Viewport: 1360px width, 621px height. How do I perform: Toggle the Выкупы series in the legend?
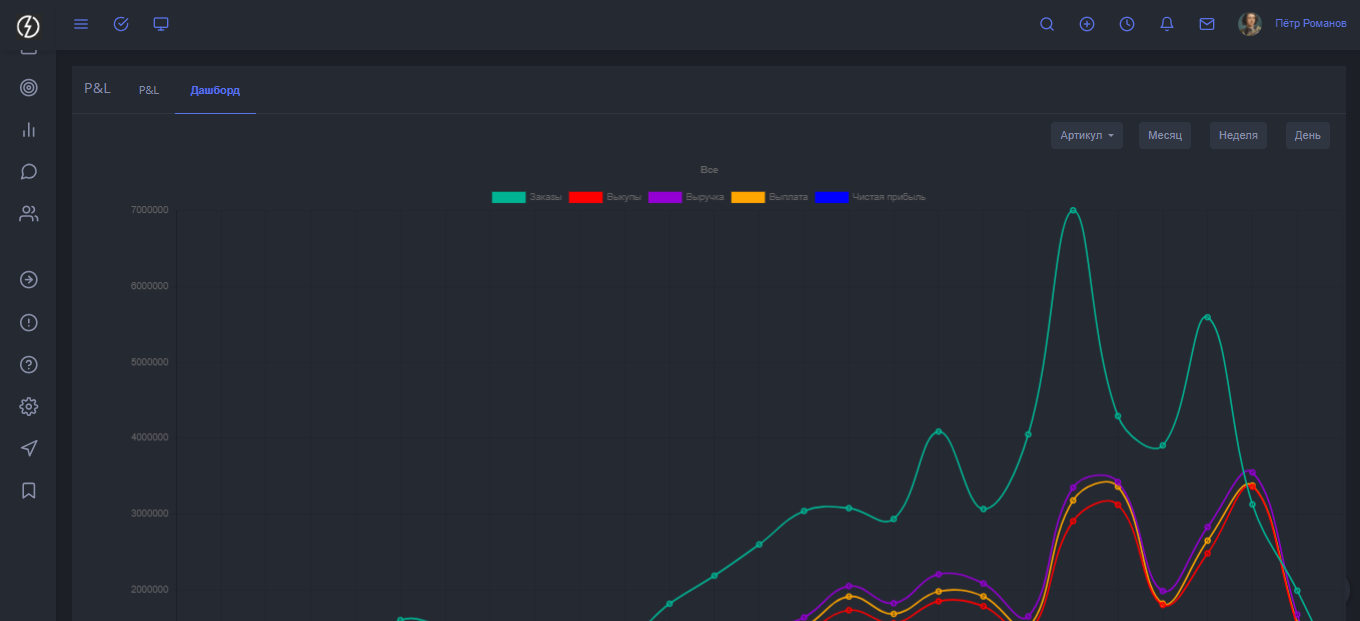(x=605, y=197)
